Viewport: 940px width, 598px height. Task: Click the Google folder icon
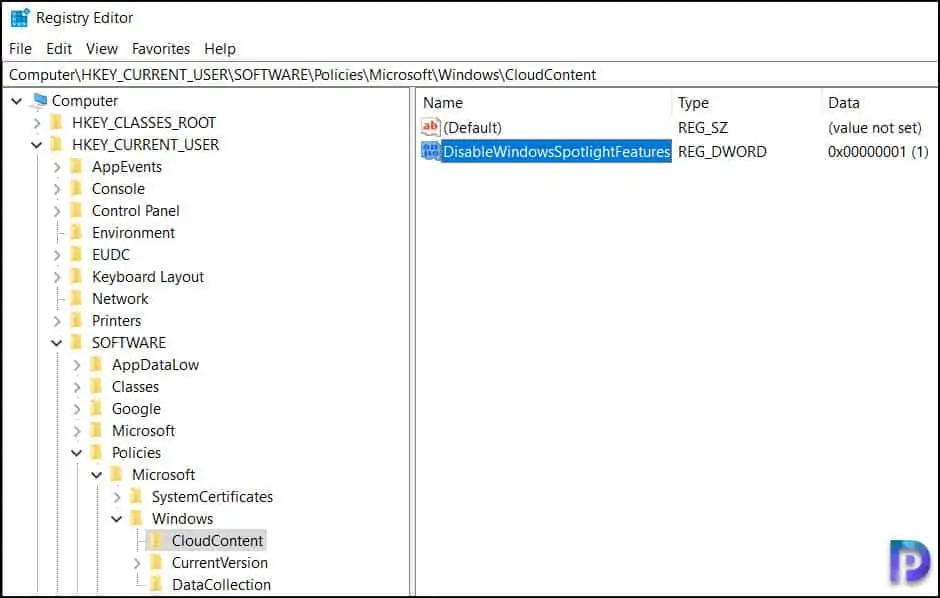[96, 409]
